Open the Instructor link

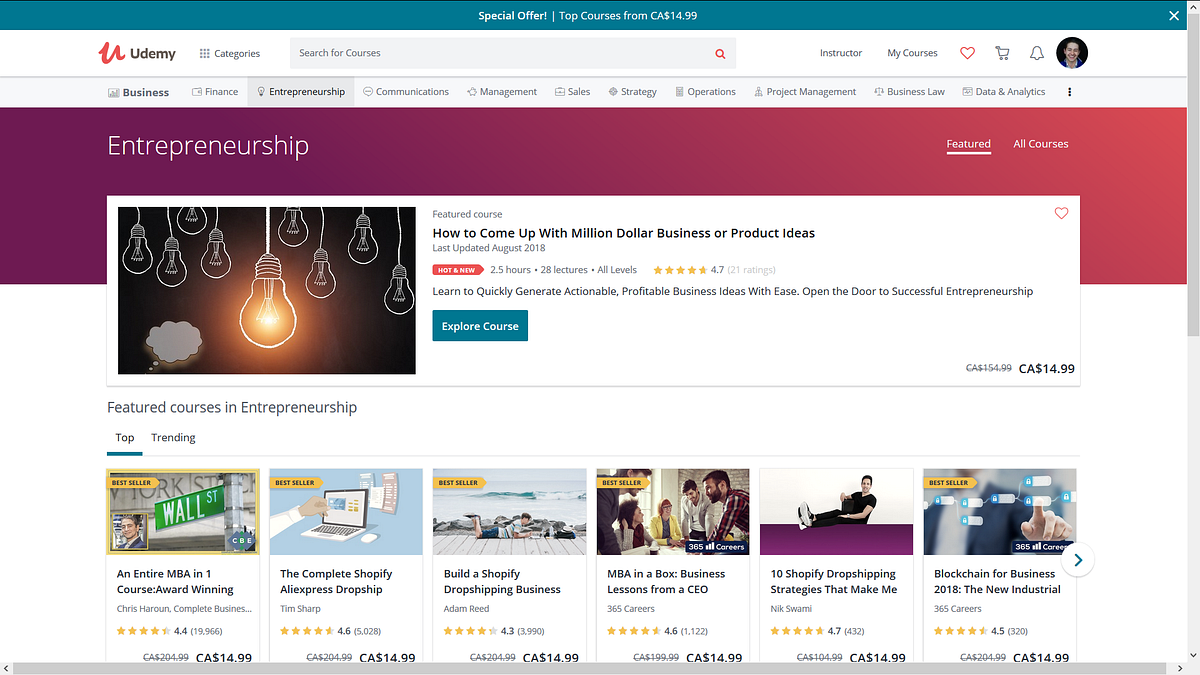click(841, 53)
